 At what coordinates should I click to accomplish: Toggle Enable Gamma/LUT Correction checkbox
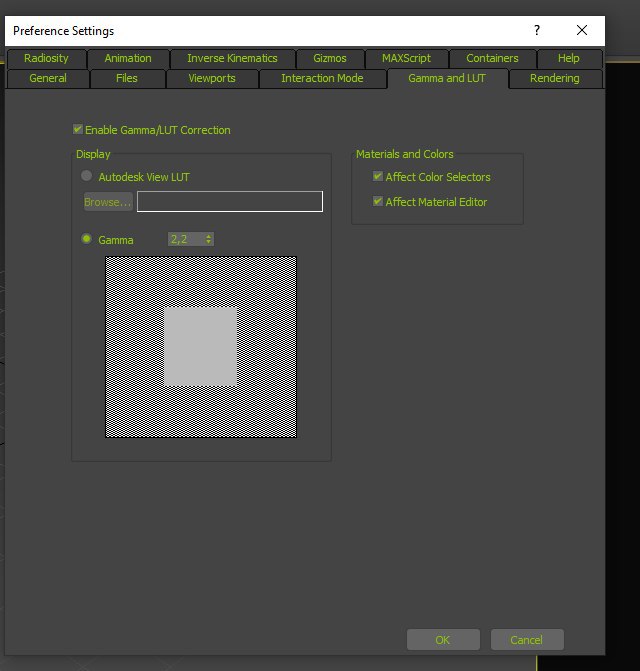point(78,129)
